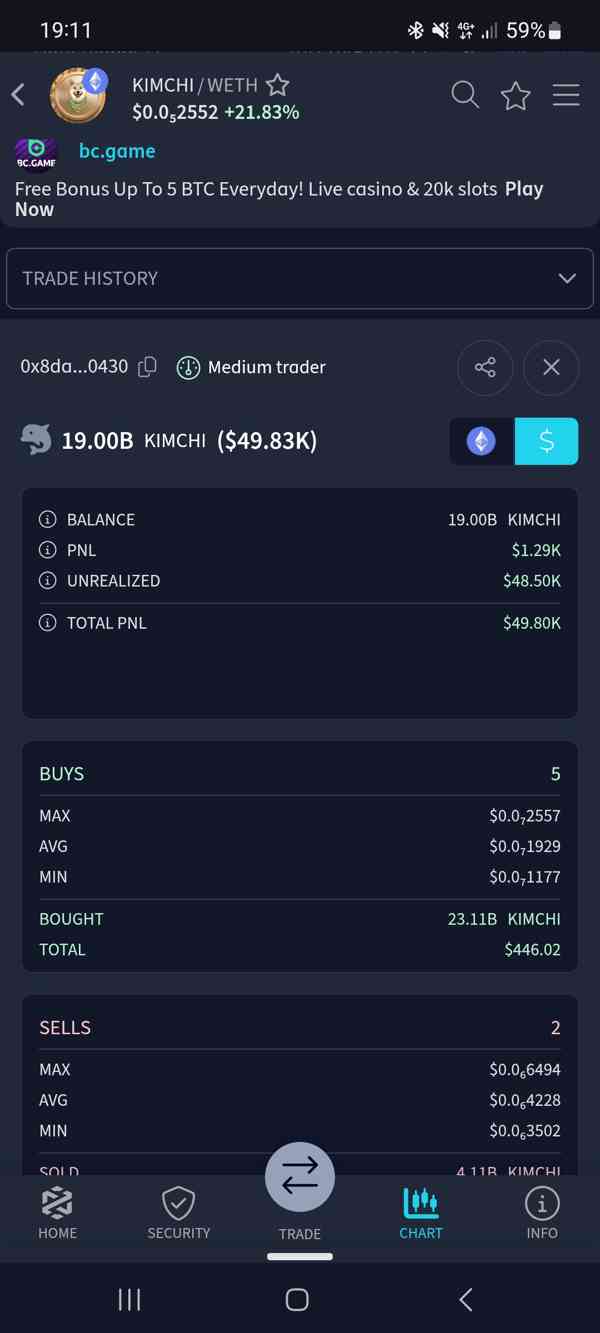Show info for TOTAL PNL row

[47, 623]
